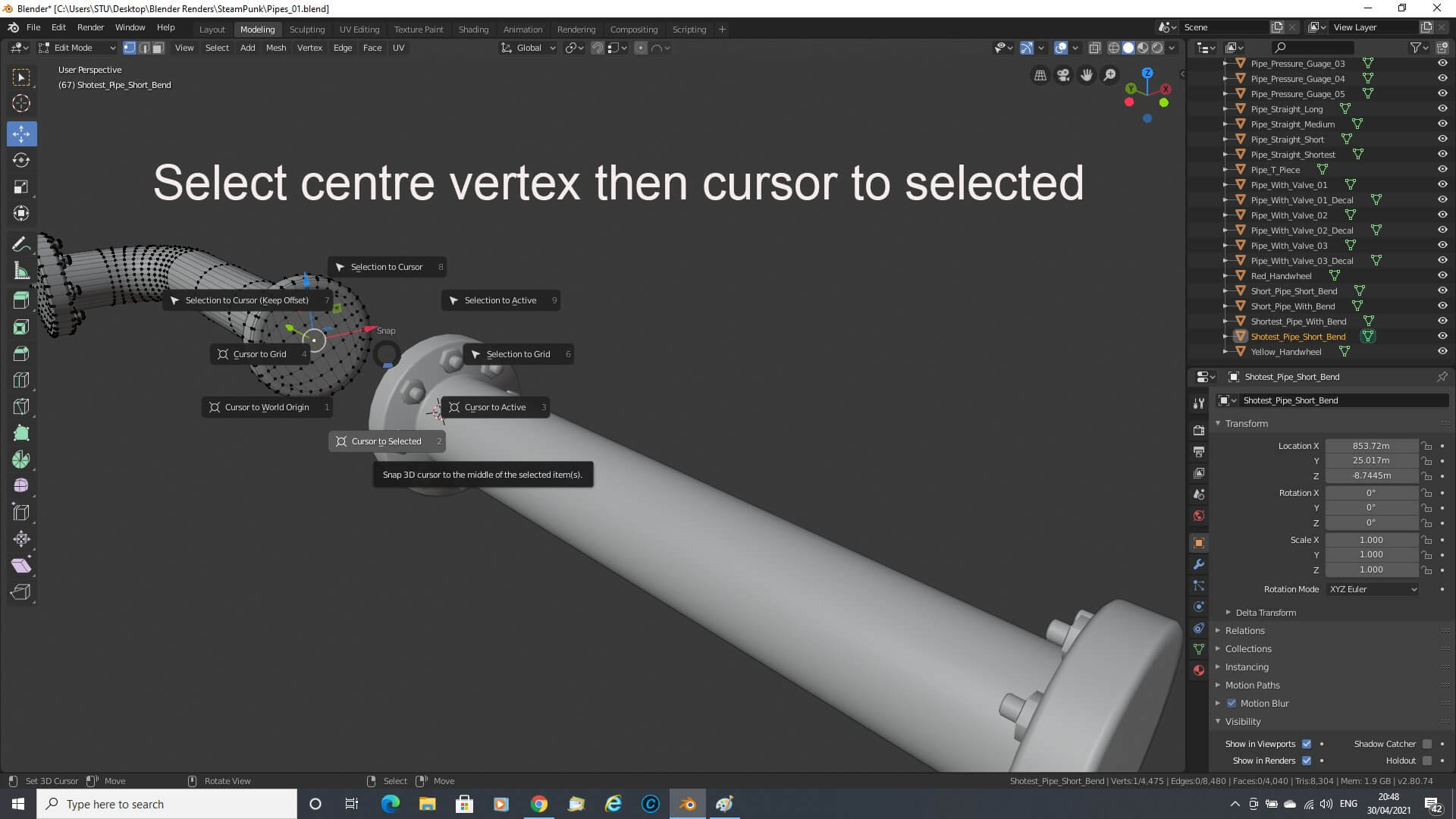
Task: Click the zoom view magnifier gizmo
Action: tap(1109, 75)
